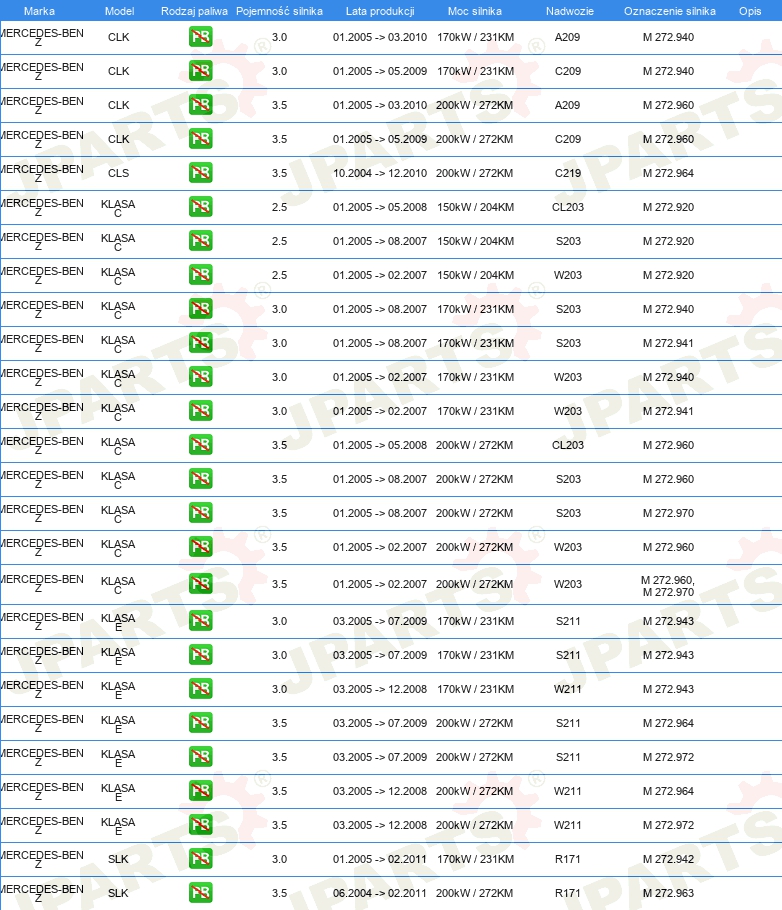The height and width of the screenshot is (910, 782).
Task: Click fuel icon in S203 3.0 M 272.941 row
Action: click(x=200, y=343)
